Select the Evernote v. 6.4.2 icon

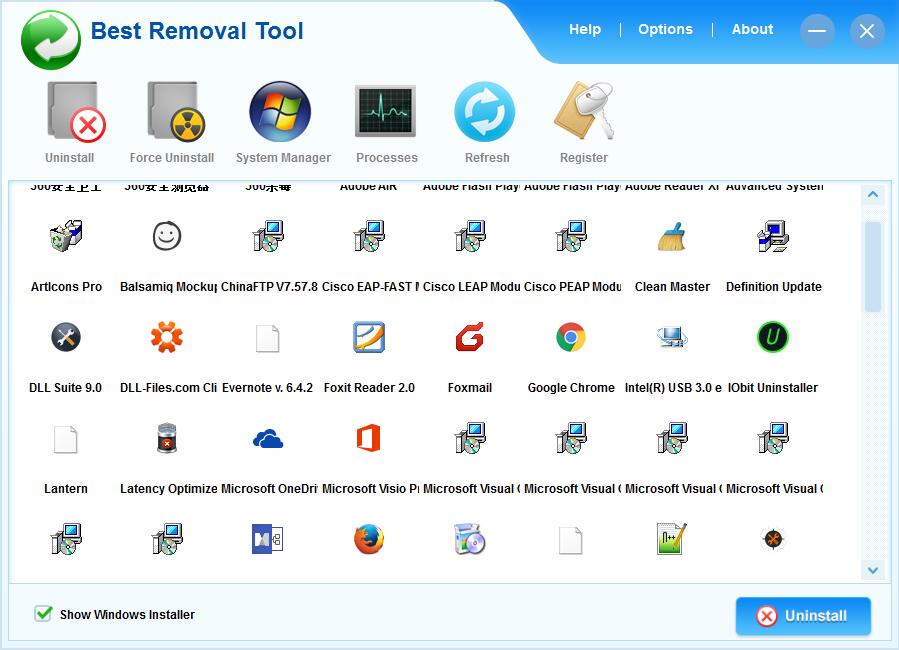point(267,338)
